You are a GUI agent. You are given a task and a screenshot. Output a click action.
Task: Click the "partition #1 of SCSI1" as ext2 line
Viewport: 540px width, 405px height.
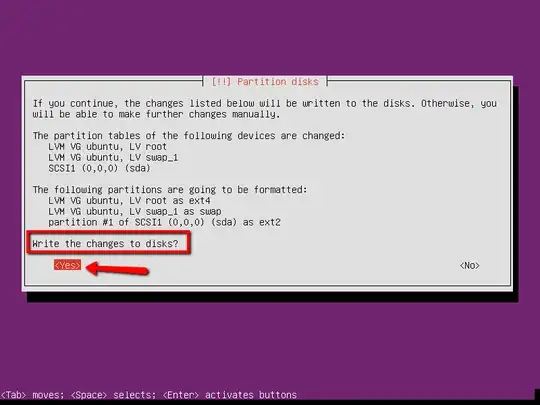164,222
